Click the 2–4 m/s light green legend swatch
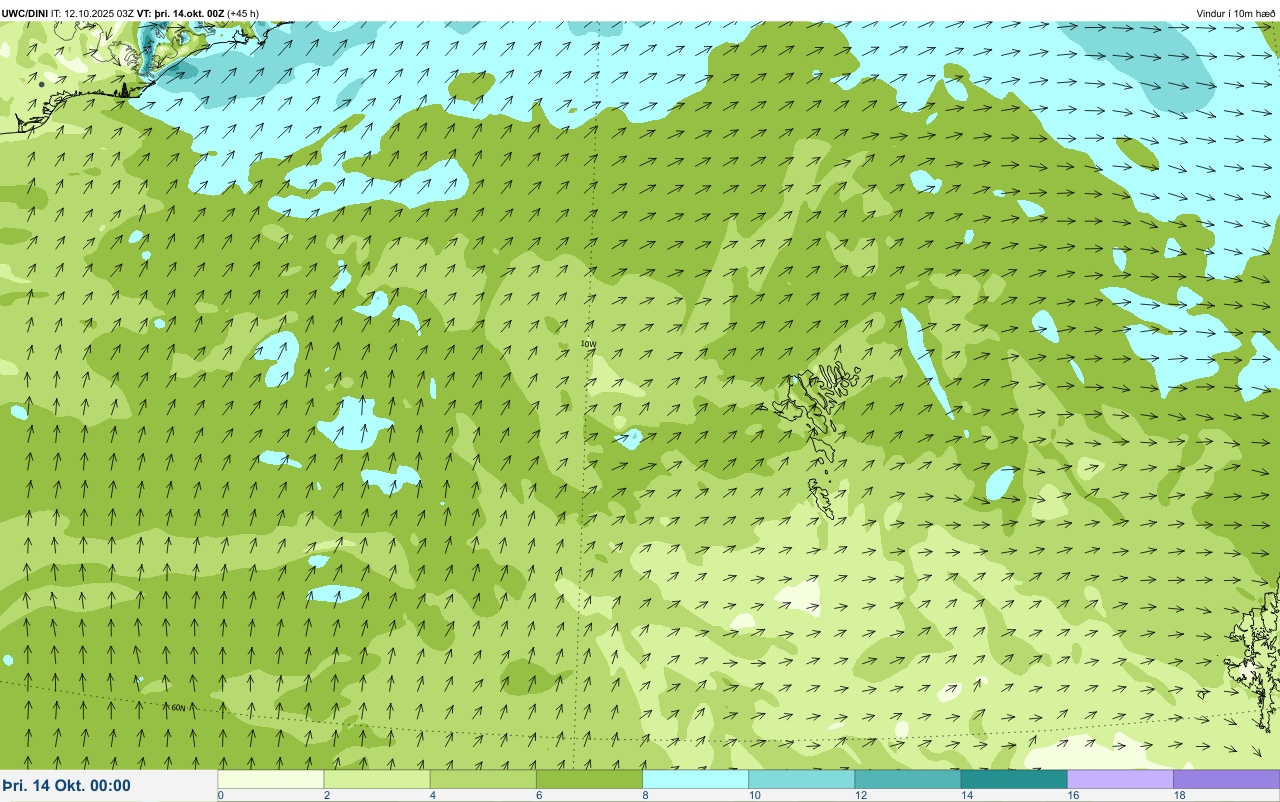The width and height of the screenshot is (1280, 802). (377, 779)
